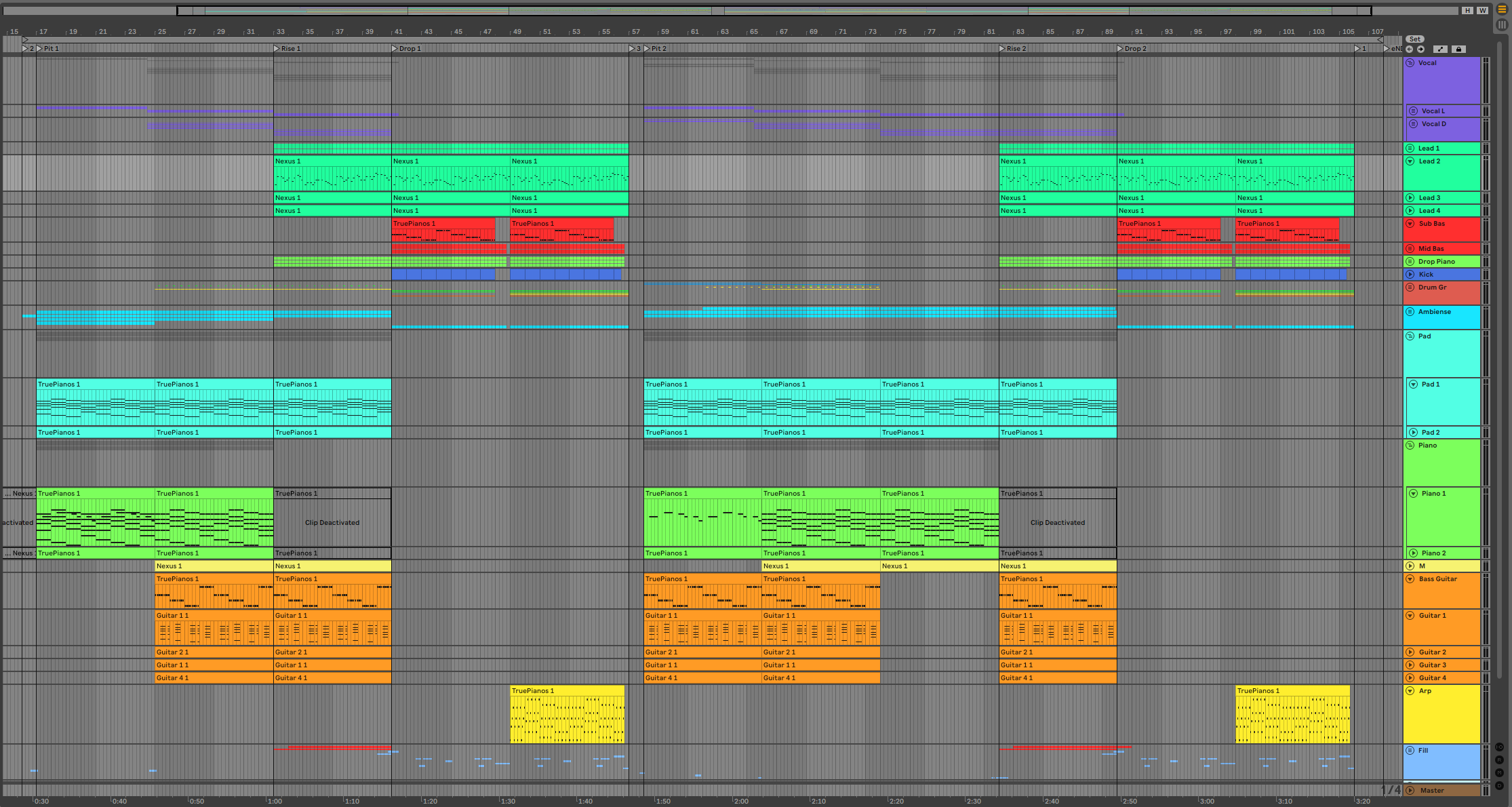The image size is (1512, 807).
Task: Toggle the I-O section show button
Action: point(1499,747)
